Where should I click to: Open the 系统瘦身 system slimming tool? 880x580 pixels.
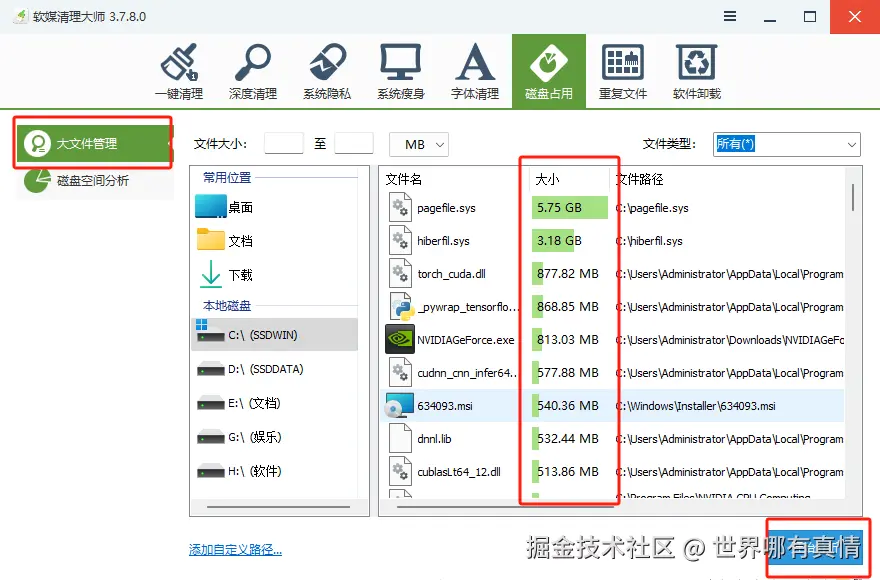[x=401, y=71]
